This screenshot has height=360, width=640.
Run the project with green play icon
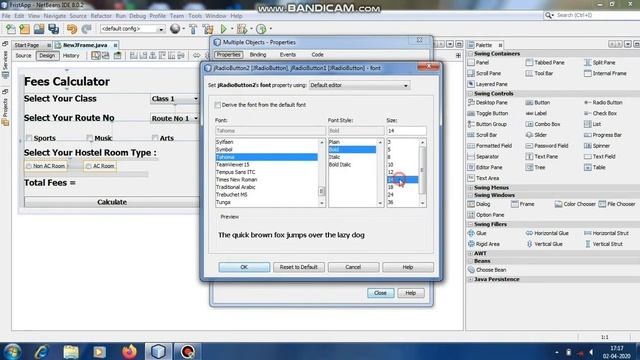click(x=224, y=29)
